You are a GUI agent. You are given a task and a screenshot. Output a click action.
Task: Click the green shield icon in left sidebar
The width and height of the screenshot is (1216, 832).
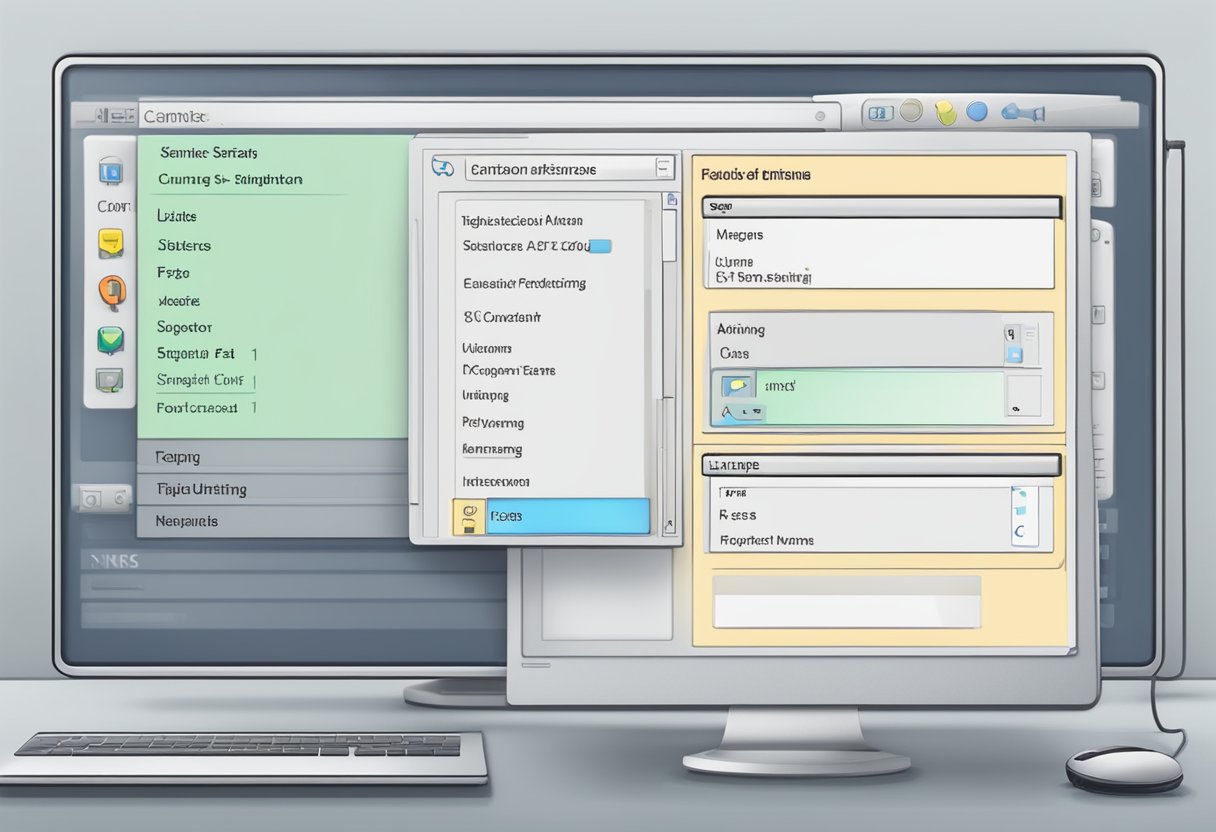point(111,340)
